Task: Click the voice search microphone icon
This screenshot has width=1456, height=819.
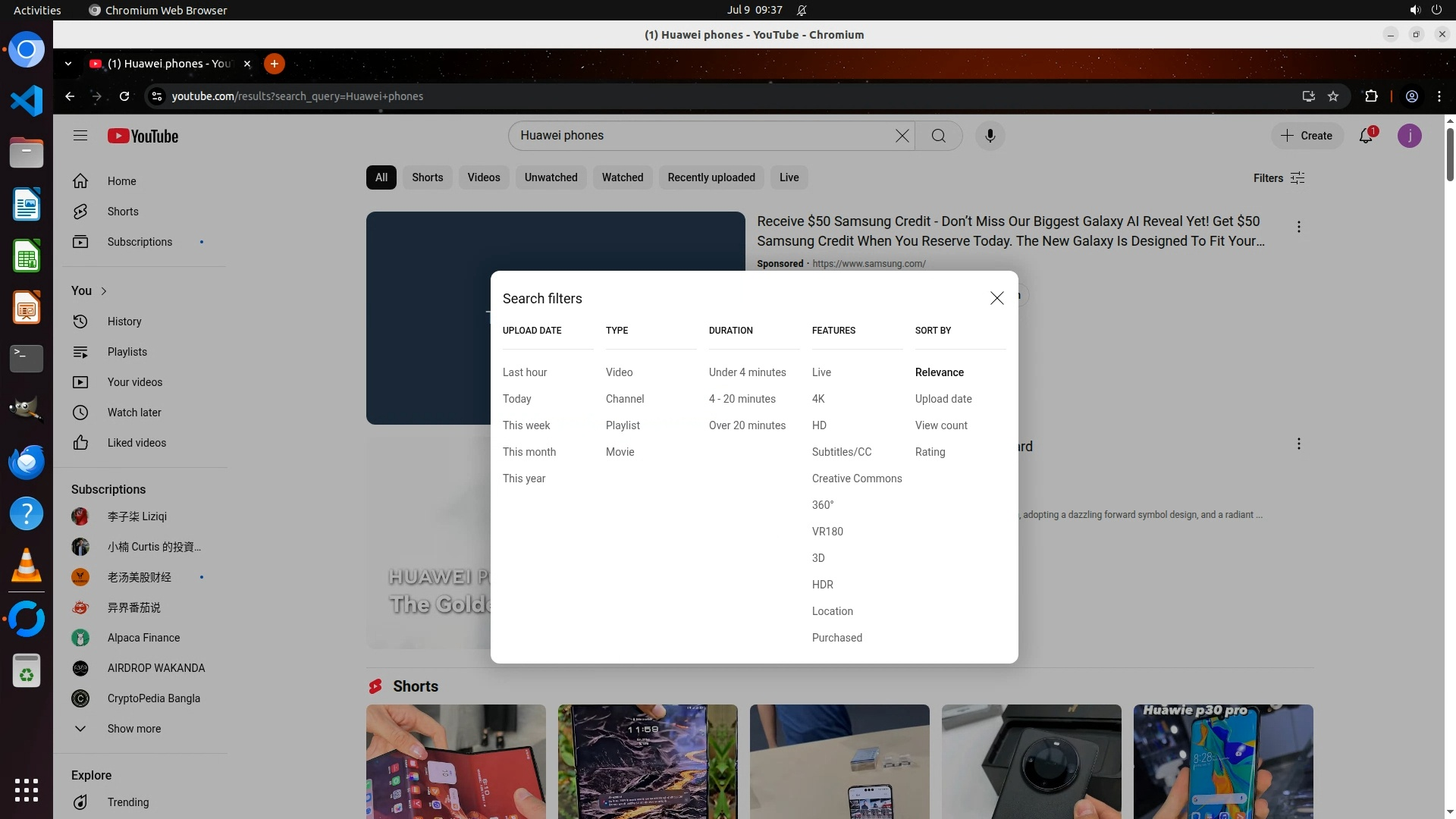Action: 990,136
